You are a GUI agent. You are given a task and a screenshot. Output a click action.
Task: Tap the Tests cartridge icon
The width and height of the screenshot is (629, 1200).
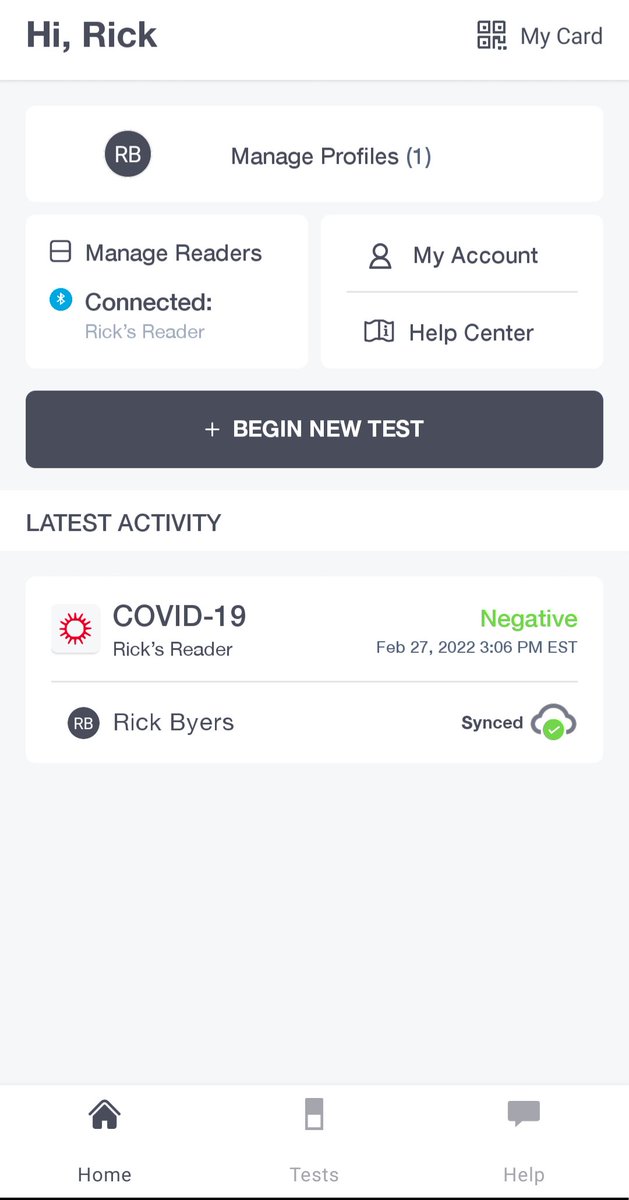pyautogui.click(x=314, y=1113)
